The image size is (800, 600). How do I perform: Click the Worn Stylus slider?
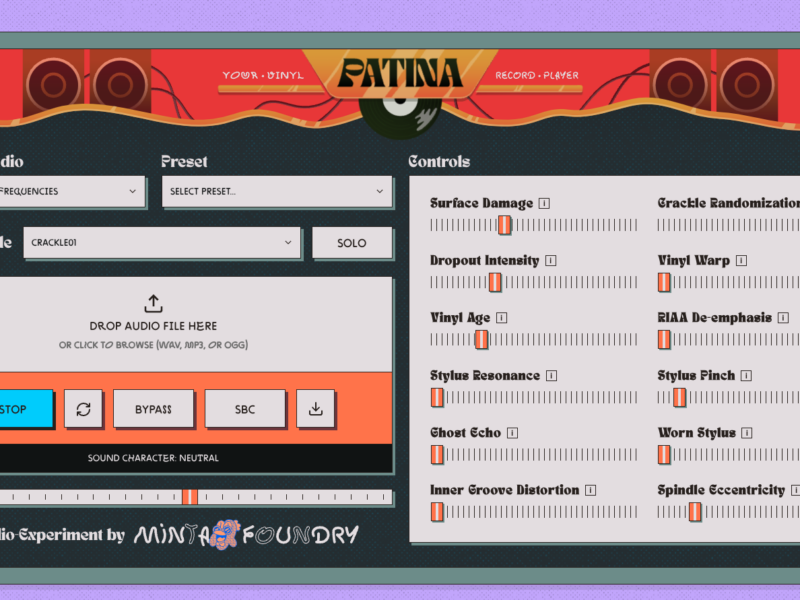coord(729,455)
